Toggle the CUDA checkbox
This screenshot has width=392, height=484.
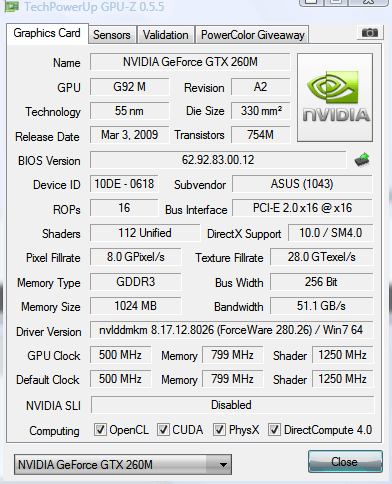click(x=163, y=429)
